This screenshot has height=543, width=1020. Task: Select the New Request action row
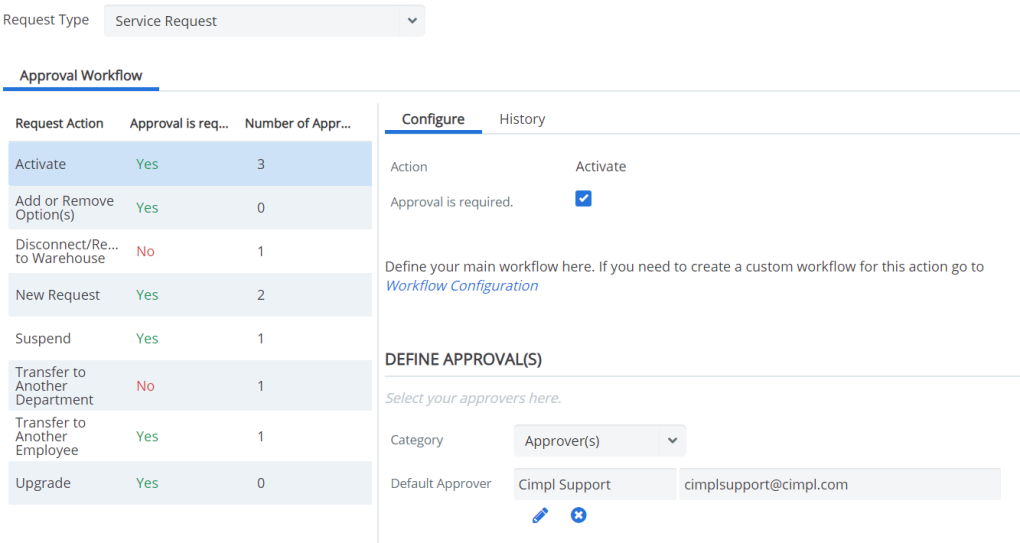click(190, 295)
